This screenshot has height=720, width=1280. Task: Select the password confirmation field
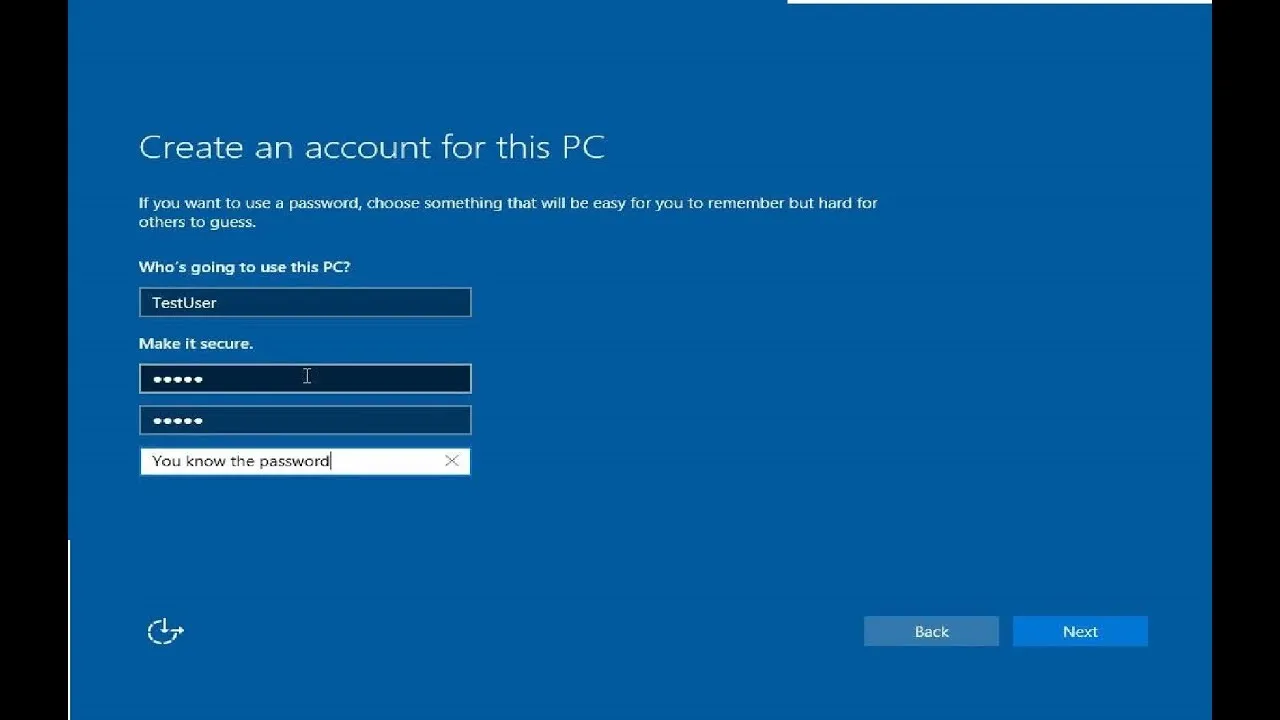305,419
